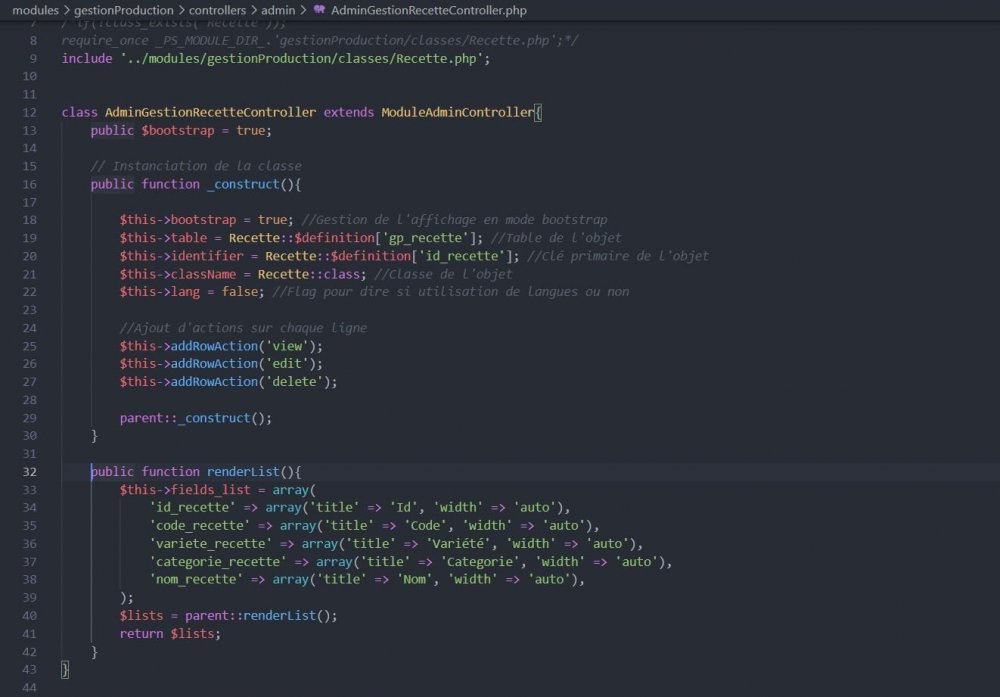The image size is (1000, 697).
Task: Click the closing class brace on line 43
Action: click(64, 670)
